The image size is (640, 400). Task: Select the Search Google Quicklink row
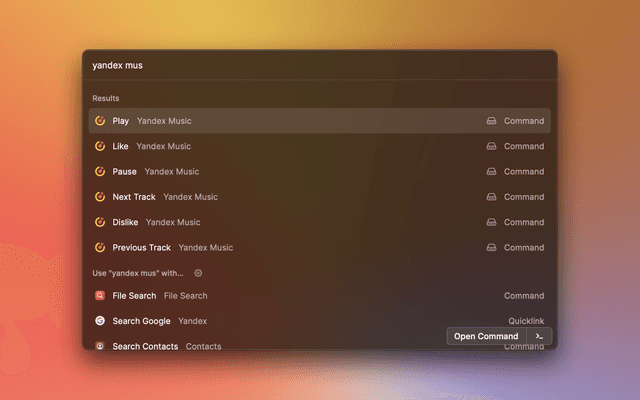[300, 321]
